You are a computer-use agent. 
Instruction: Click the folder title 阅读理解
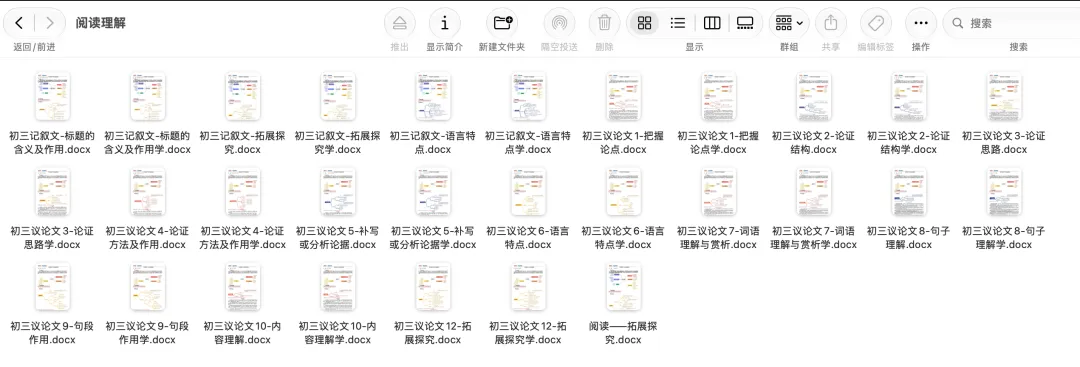coord(101,23)
